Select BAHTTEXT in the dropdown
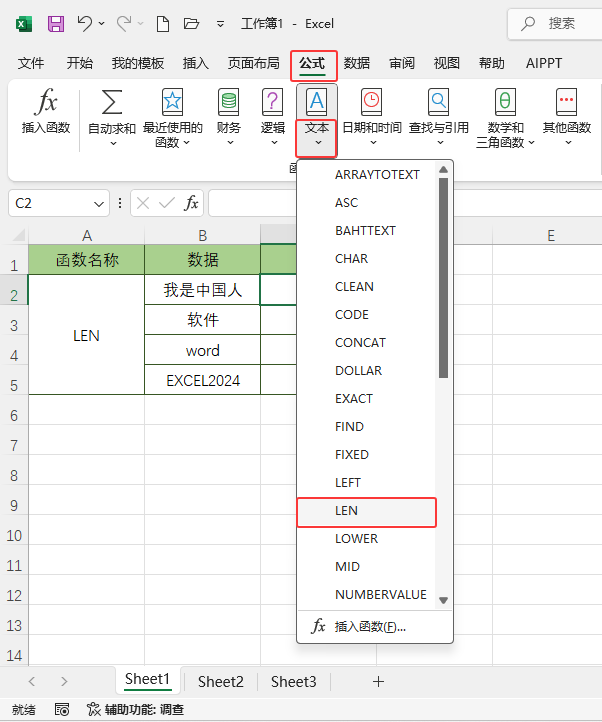602x722 pixels. 367,231
